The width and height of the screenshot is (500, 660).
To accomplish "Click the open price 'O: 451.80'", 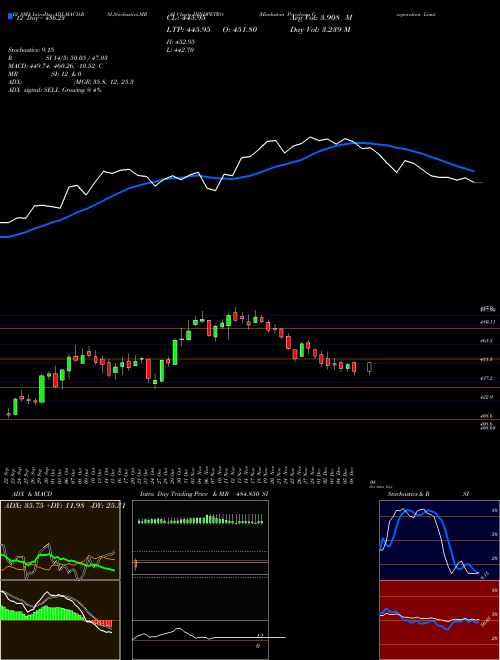I will [x=242, y=29].
